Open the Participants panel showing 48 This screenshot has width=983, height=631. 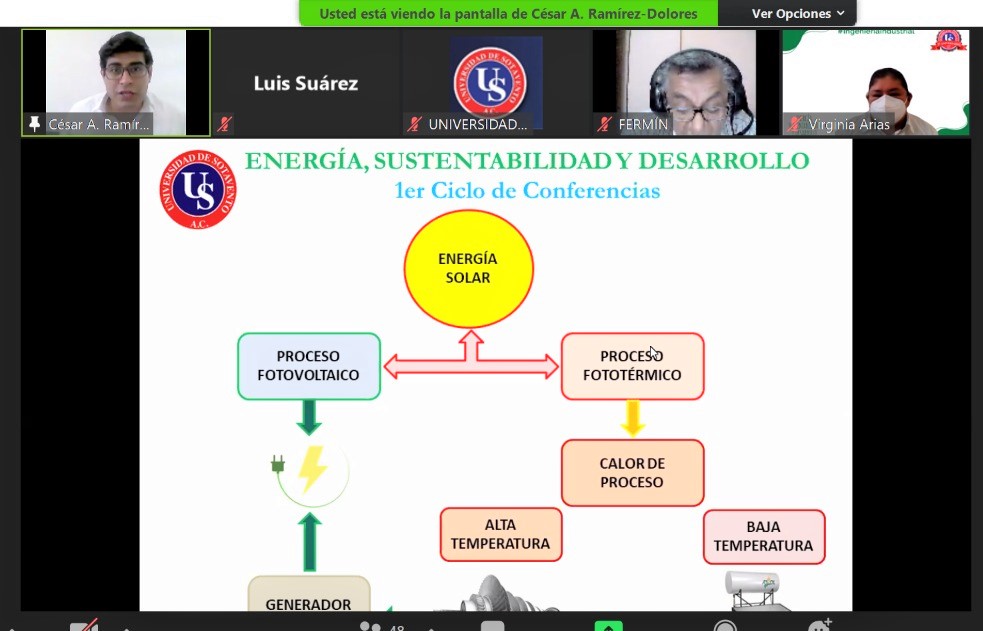[381, 626]
